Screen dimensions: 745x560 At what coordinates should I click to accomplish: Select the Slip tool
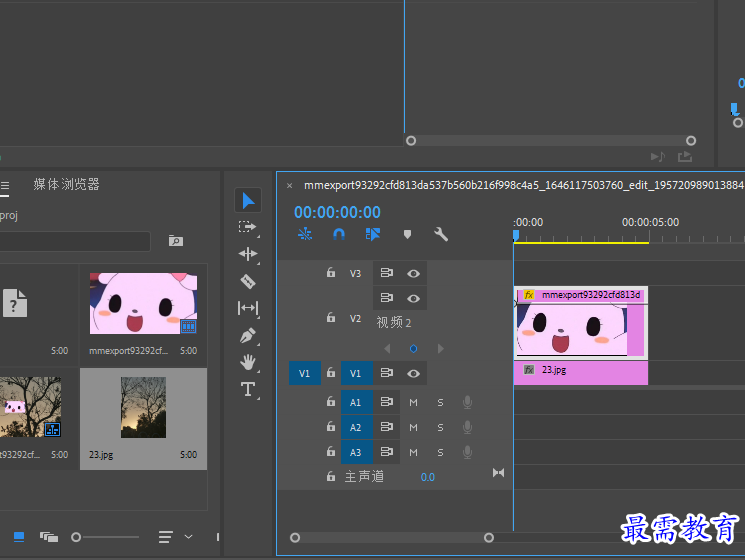pyautogui.click(x=248, y=308)
